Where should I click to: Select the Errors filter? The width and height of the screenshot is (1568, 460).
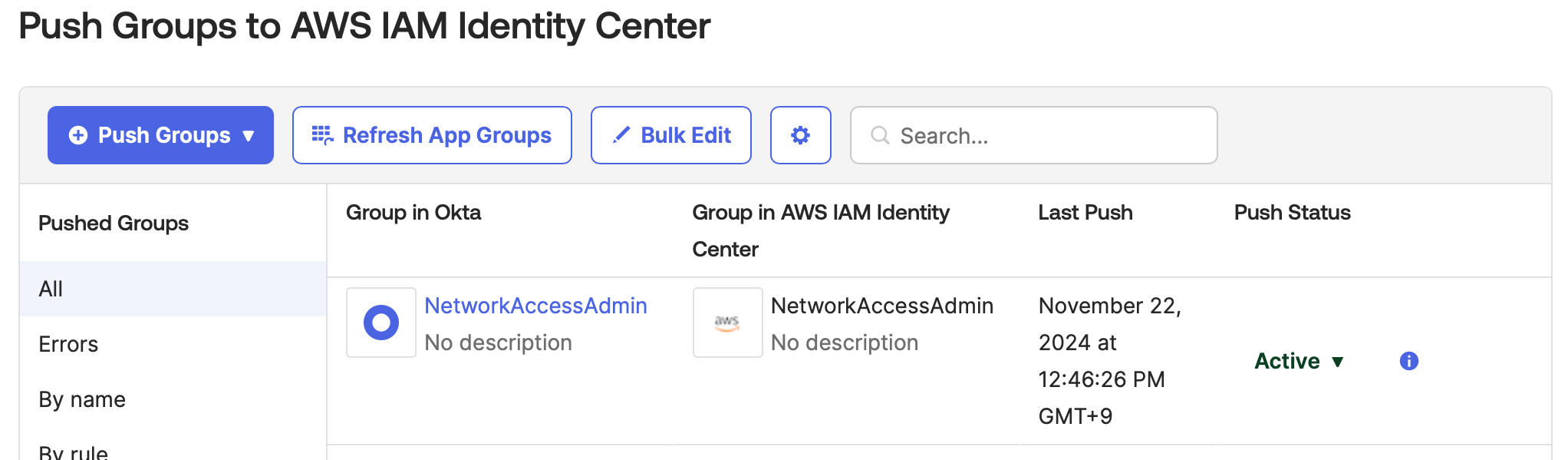tap(173, 344)
